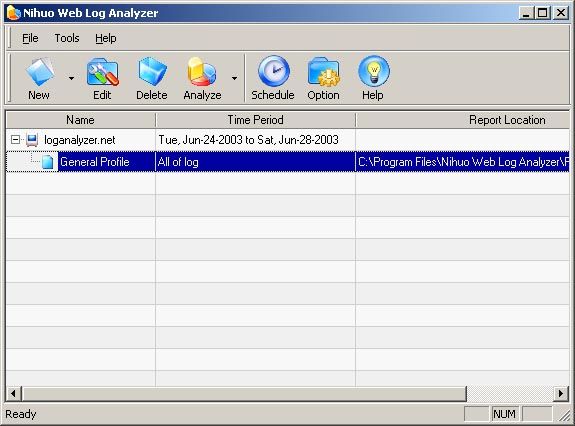Open the Help menu in menu bar
575x426 pixels.
tap(106, 38)
